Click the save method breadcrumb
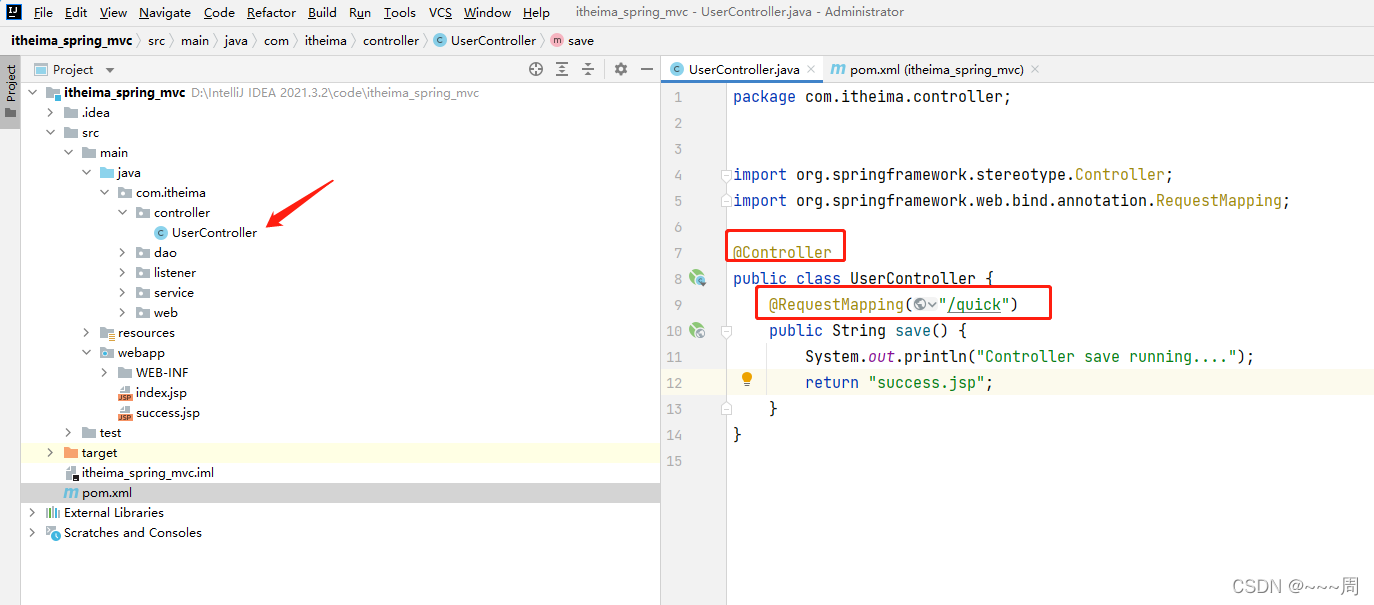Viewport: 1374px width, 605px height. coord(572,41)
